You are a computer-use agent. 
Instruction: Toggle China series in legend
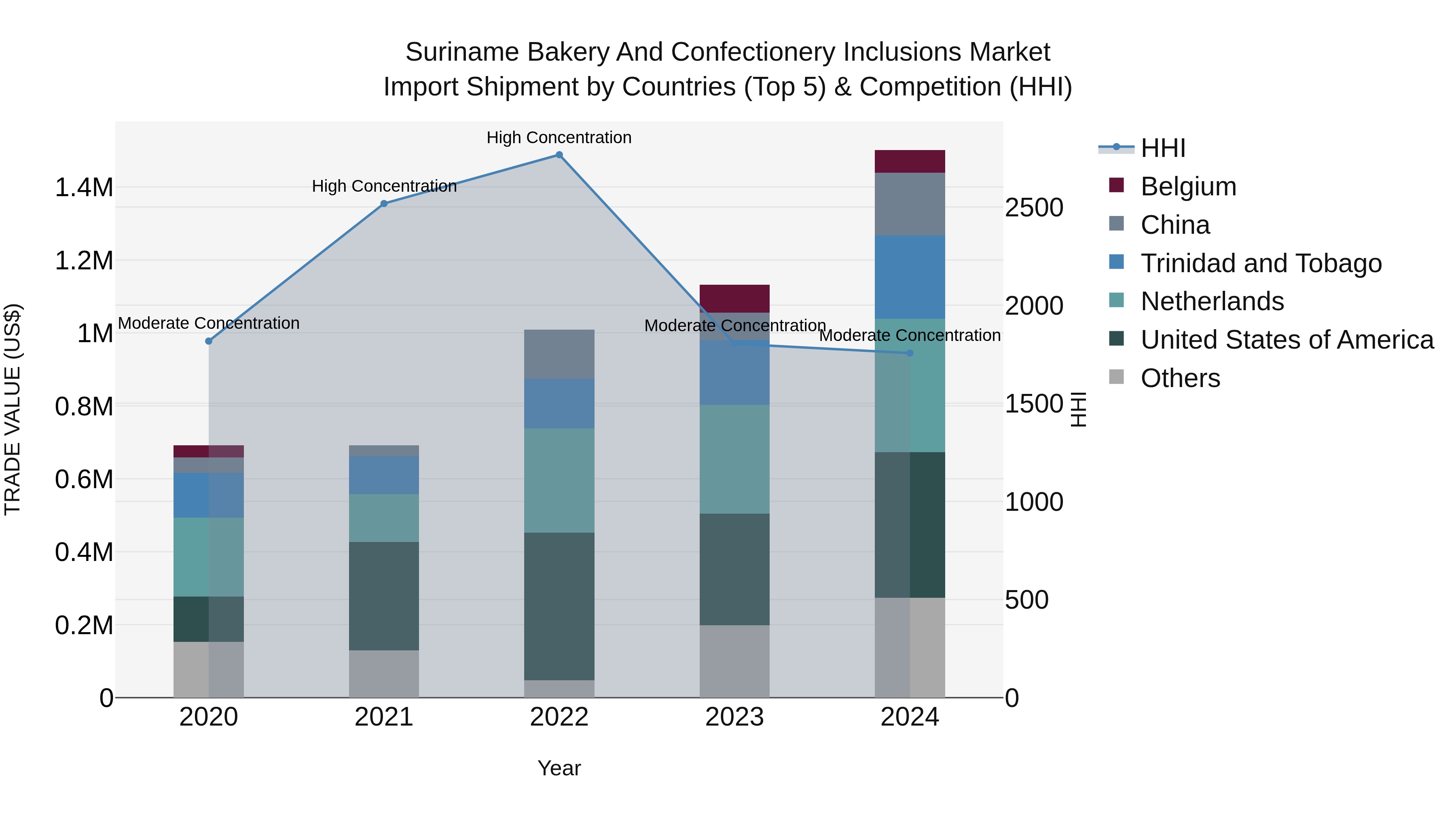pos(1159,225)
